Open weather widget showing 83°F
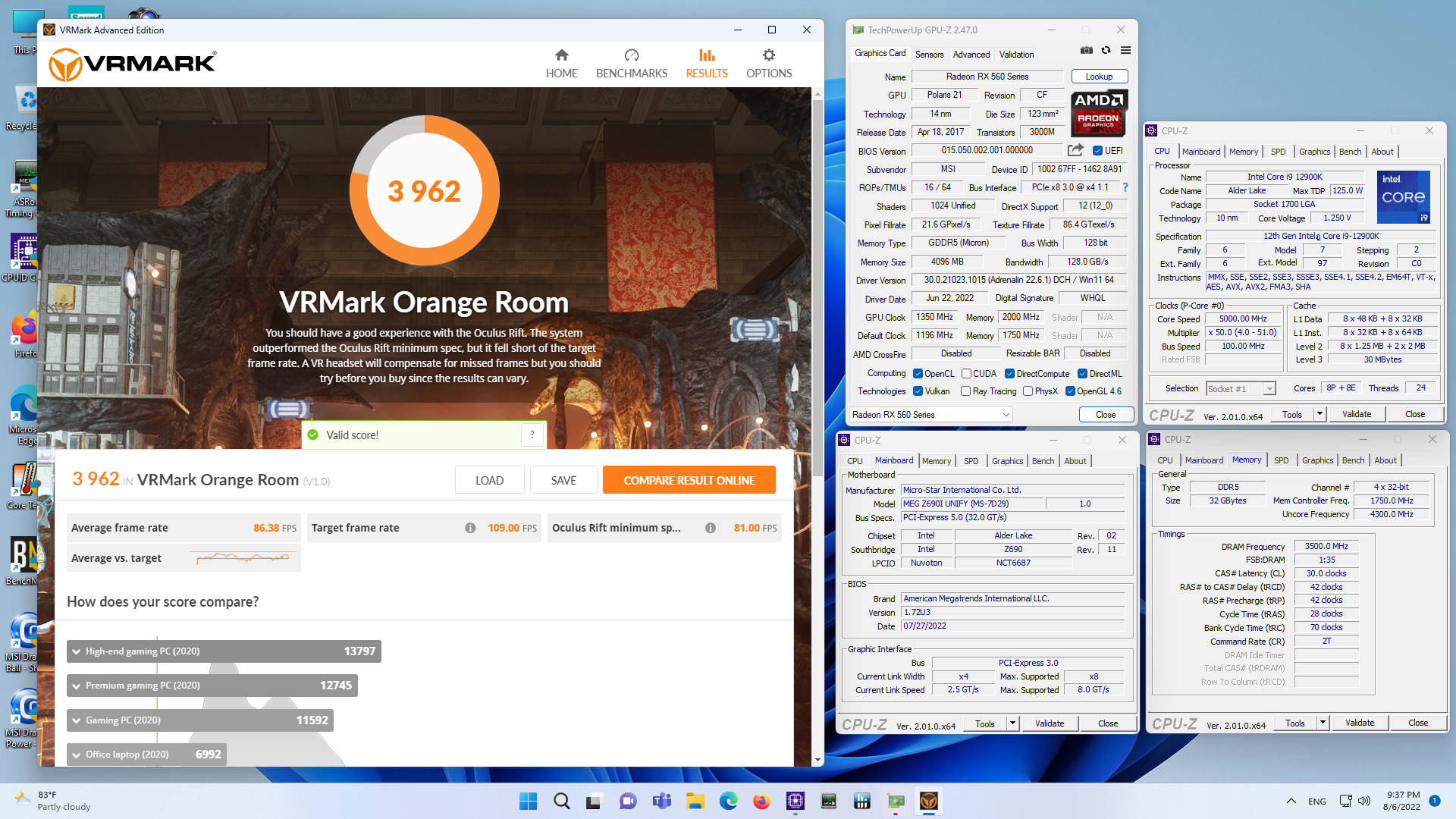 (53, 801)
